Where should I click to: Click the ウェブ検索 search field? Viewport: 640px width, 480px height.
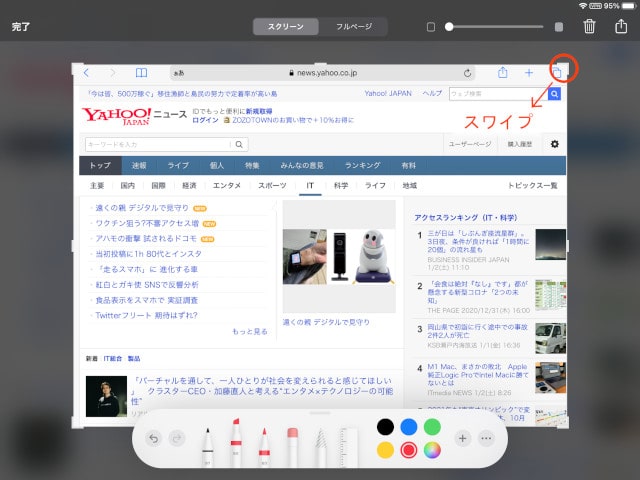click(x=498, y=94)
